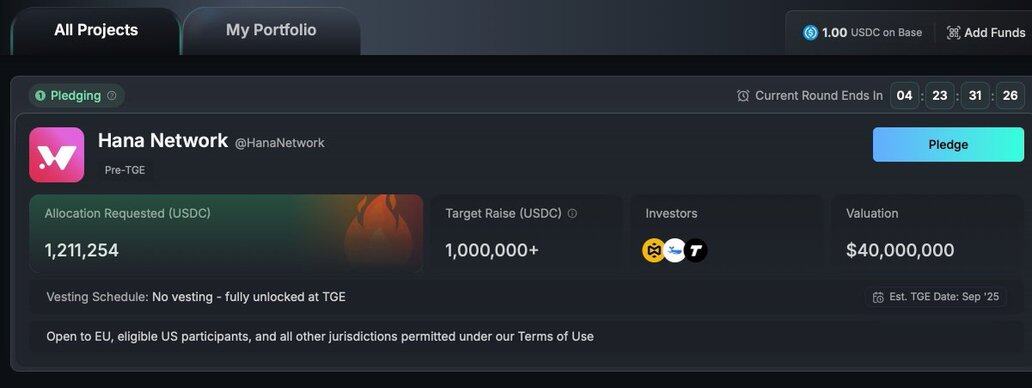Click the alarm clock icon by countdown

[x=743, y=96]
